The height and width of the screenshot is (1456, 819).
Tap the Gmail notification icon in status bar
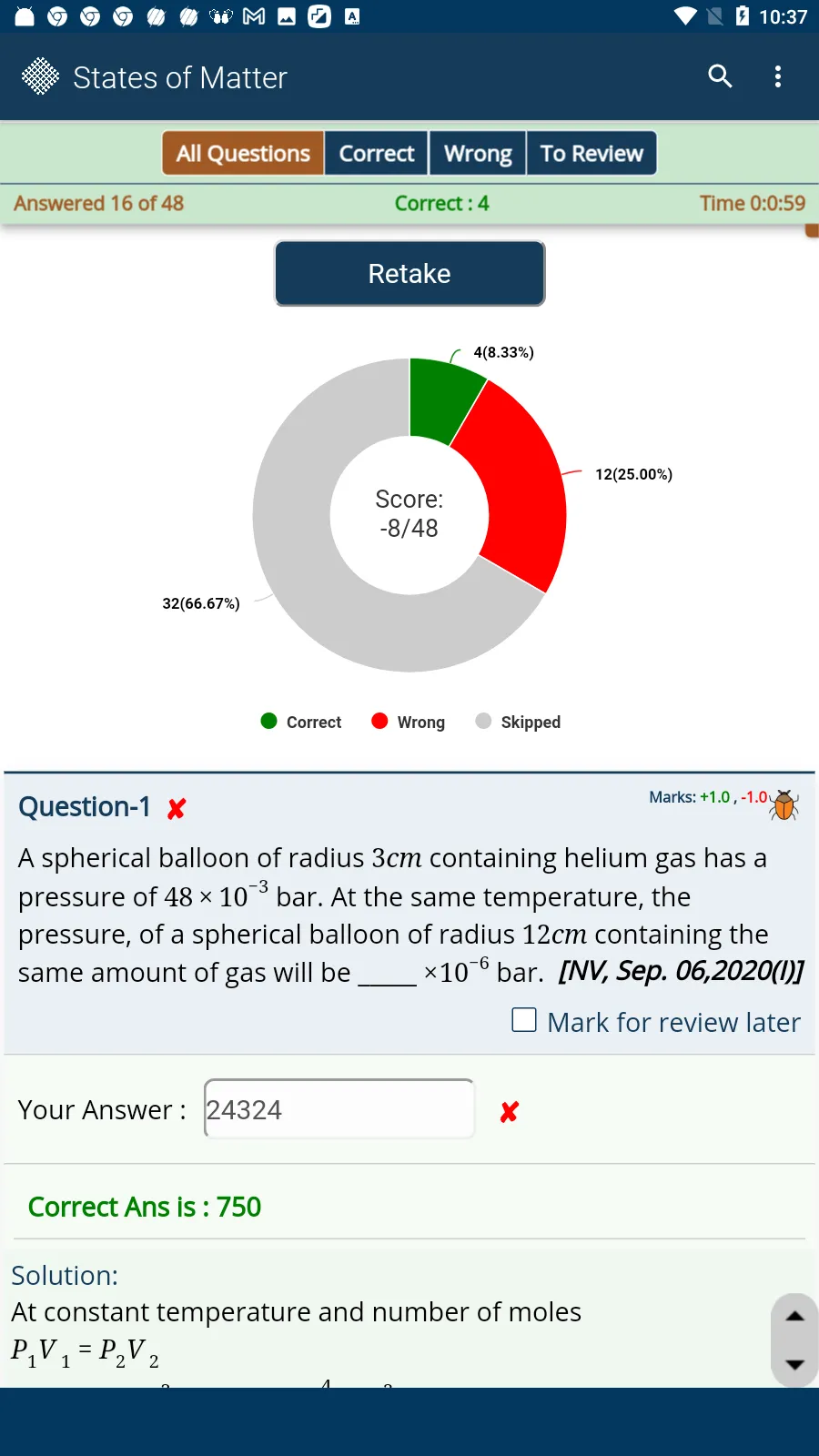point(254,16)
